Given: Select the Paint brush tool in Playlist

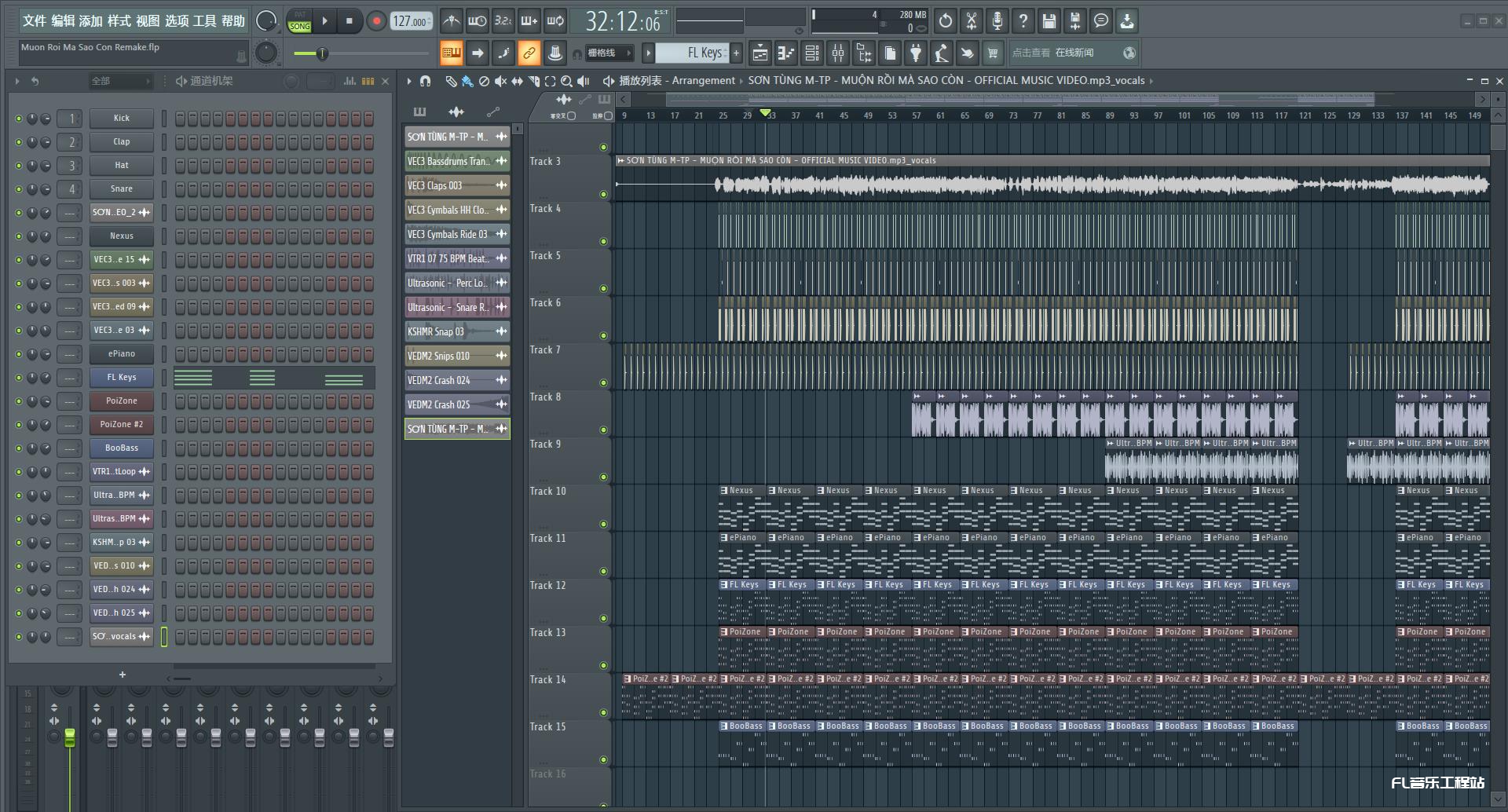Looking at the screenshot, I should click(x=467, y=81).
